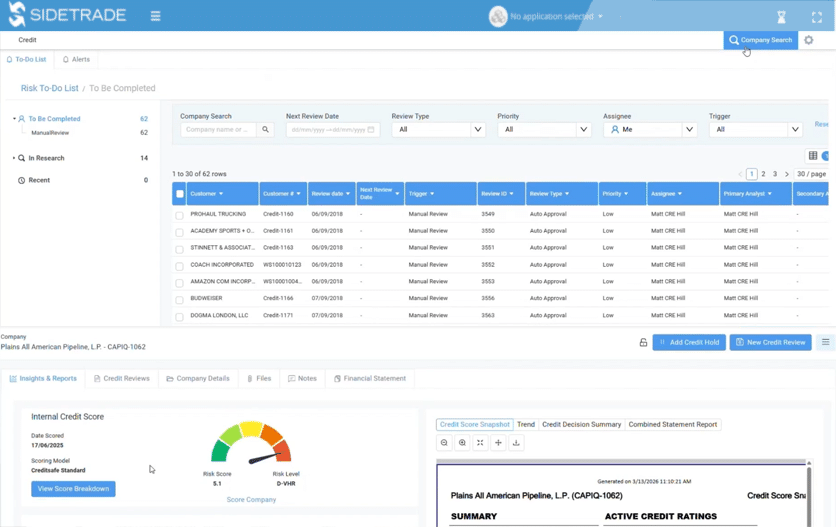Select the BUDWEISER row checkbox

179,300
